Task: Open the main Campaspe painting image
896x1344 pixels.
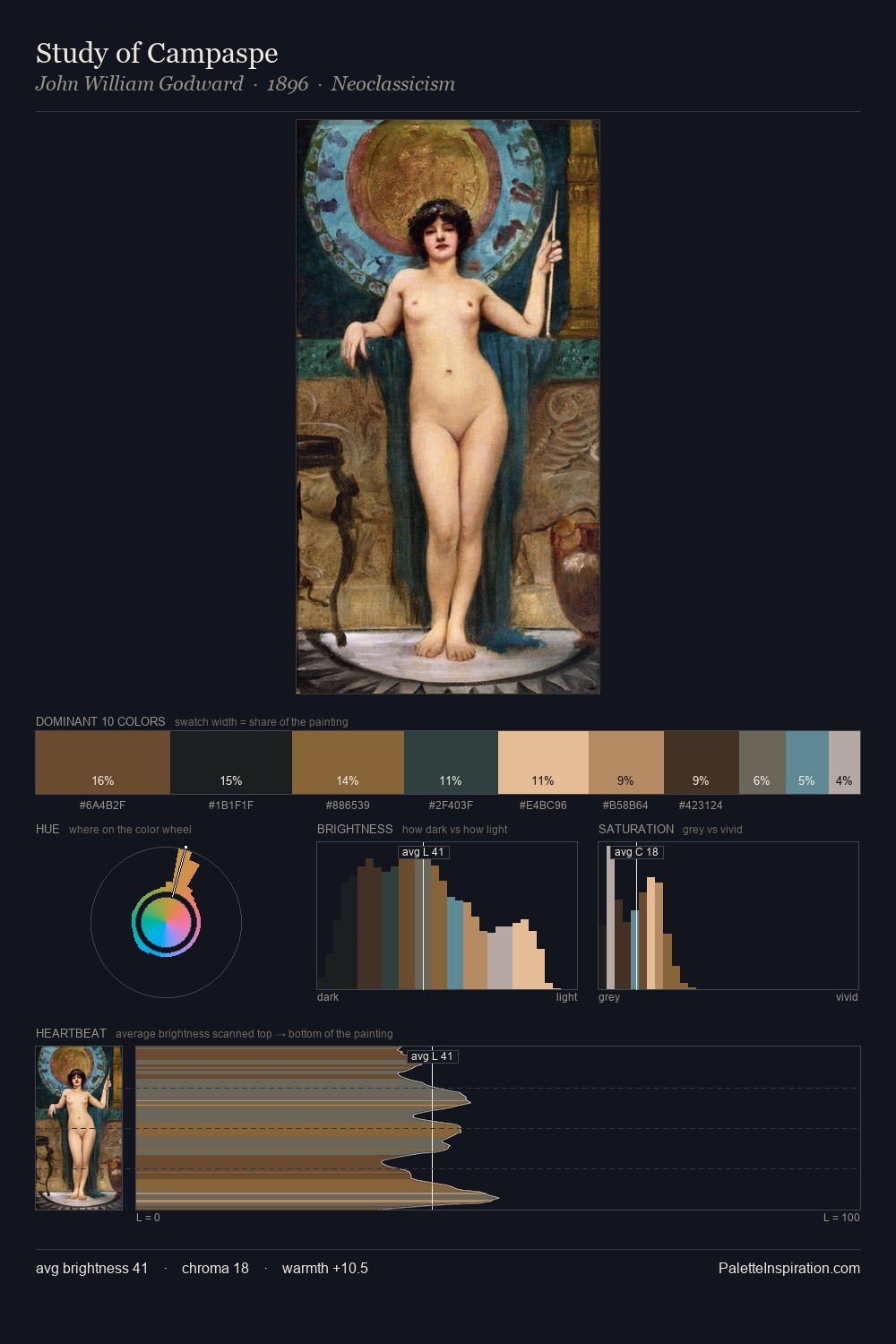Action: (448, 407)
